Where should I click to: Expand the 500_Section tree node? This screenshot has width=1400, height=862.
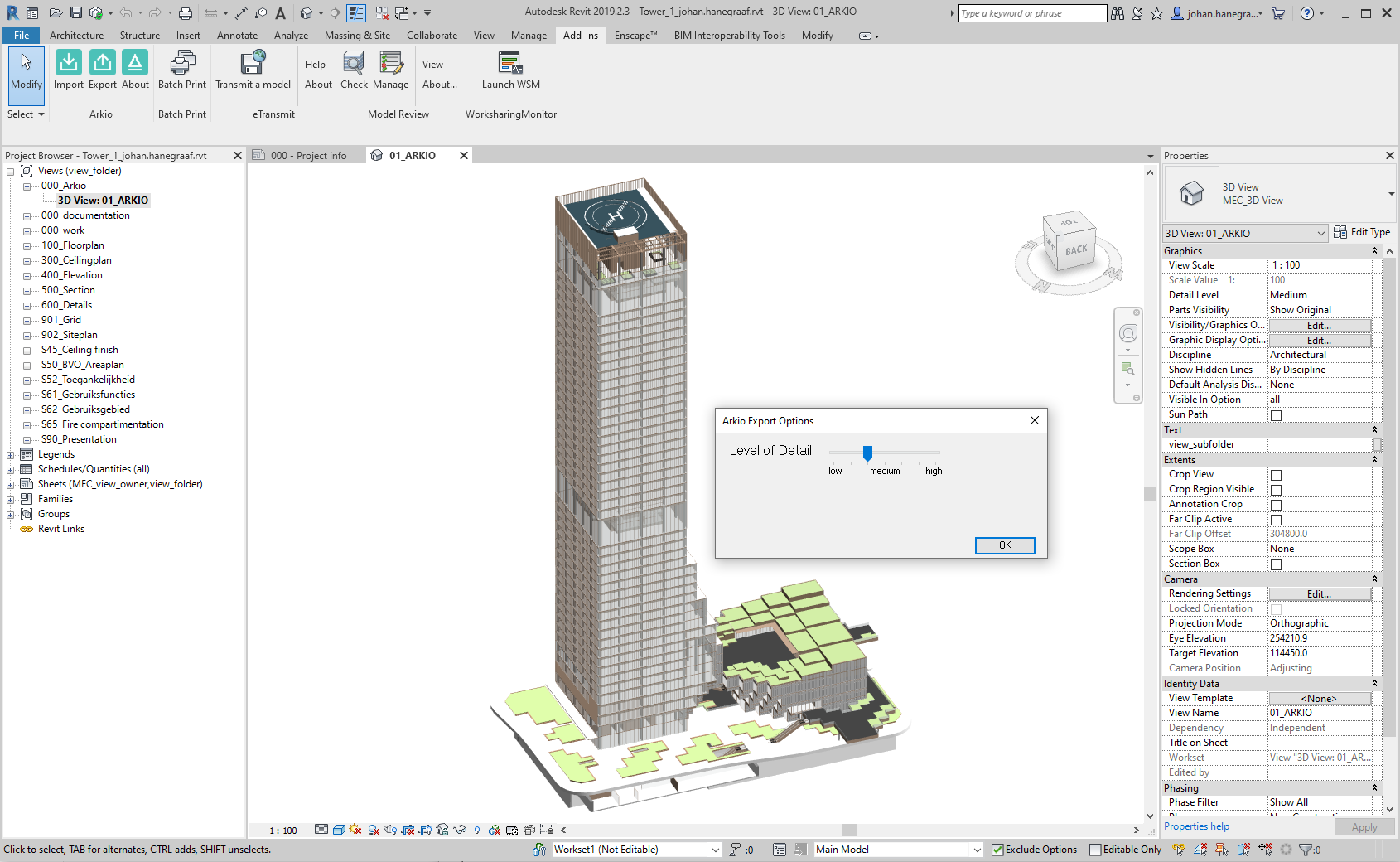[x=27, y=291]
